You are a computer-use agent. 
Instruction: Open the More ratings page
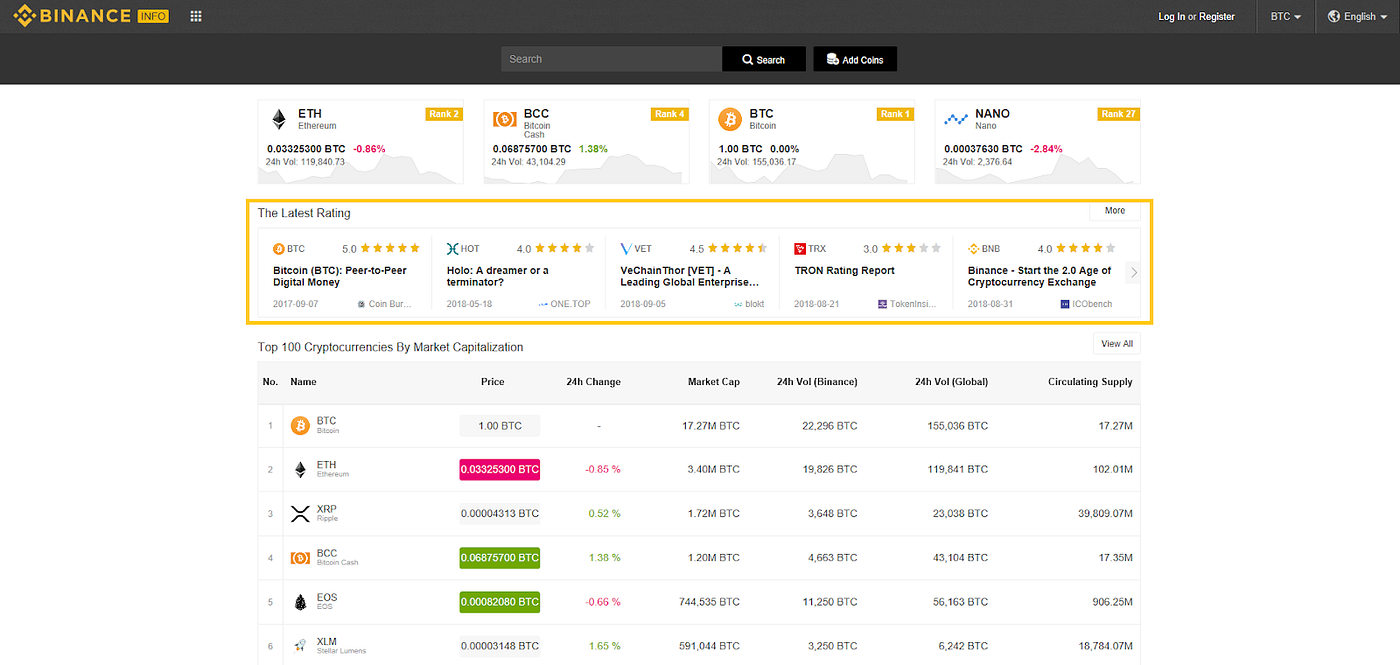click(x=1114, y=210)
